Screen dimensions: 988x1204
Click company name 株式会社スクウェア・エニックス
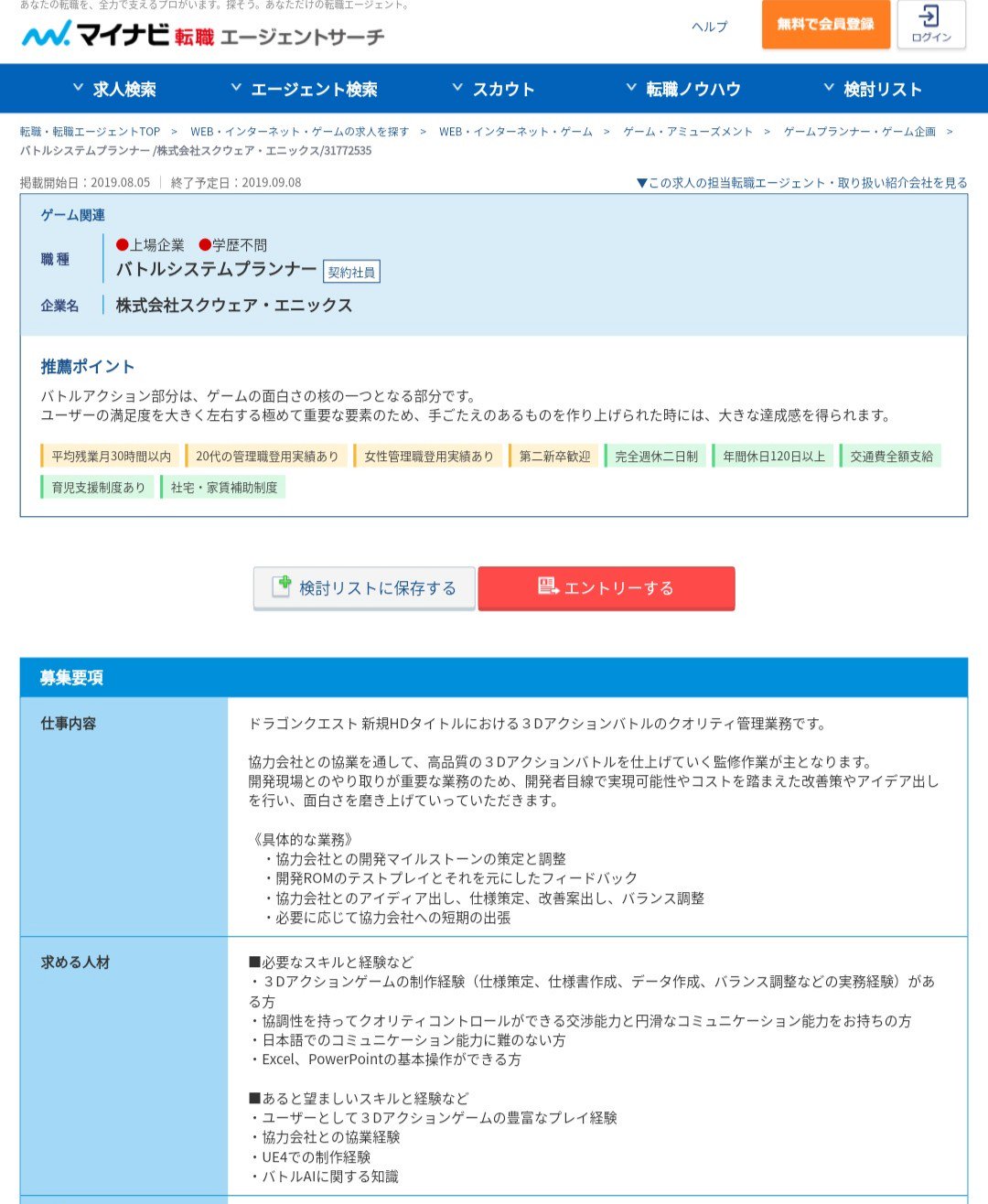tap(234, 305)
